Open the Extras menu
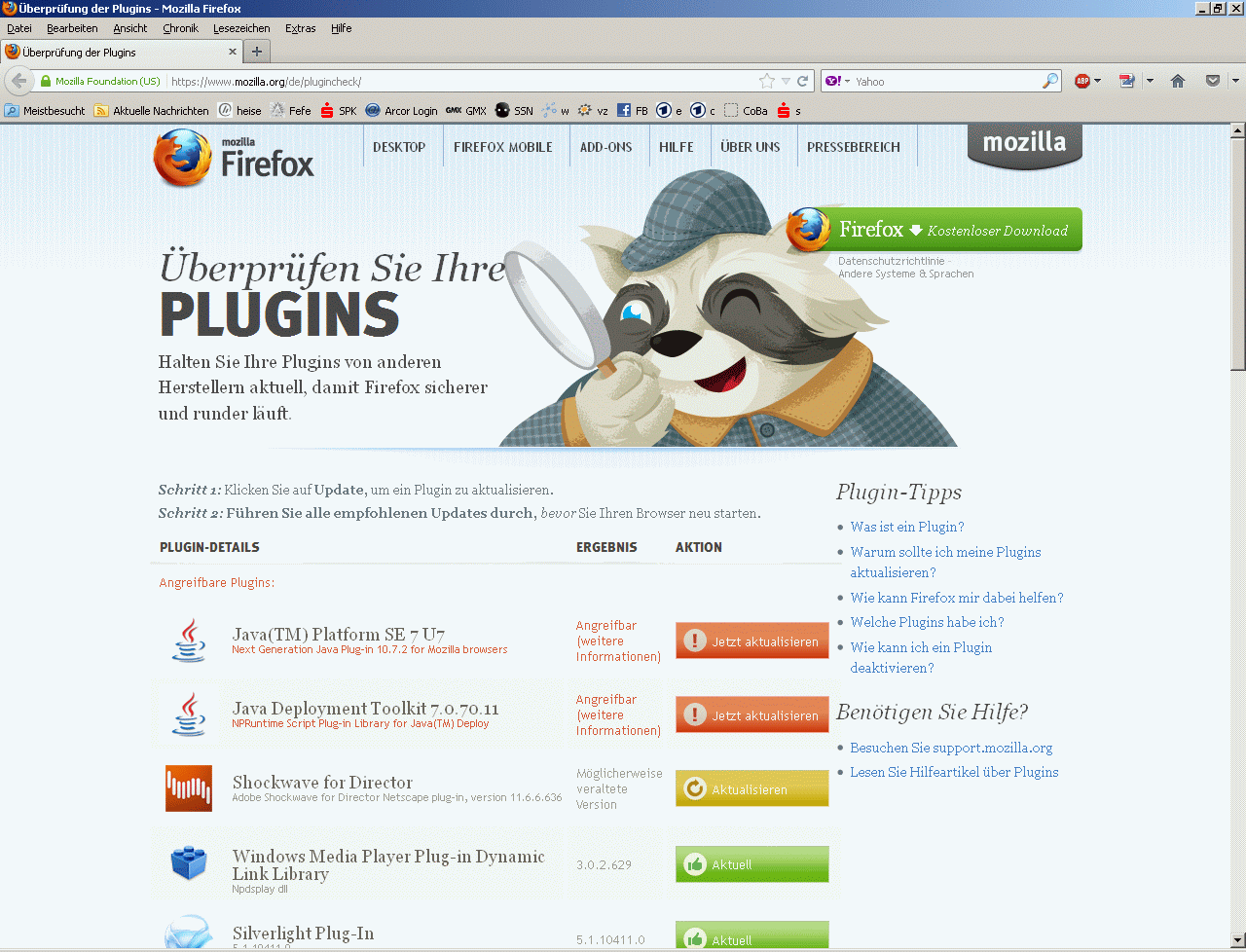 point(301,29)
